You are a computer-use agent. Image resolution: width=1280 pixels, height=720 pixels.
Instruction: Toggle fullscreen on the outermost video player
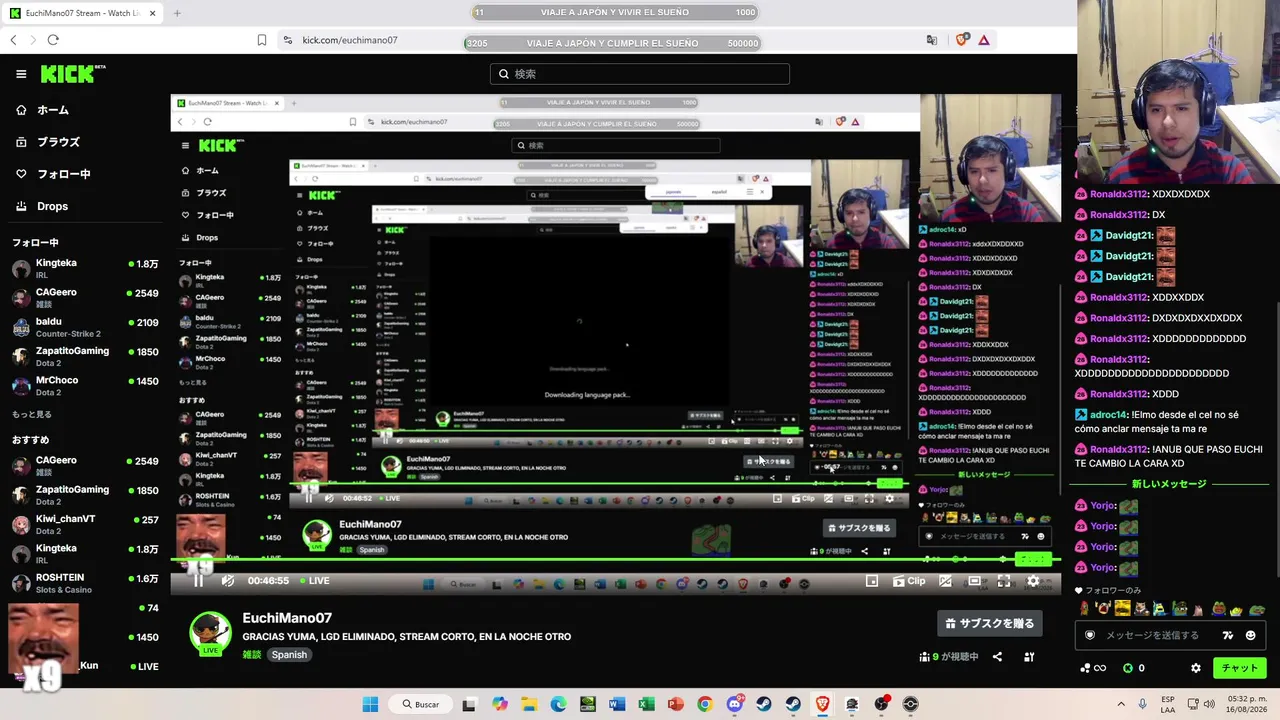(x=1004, y=581)
